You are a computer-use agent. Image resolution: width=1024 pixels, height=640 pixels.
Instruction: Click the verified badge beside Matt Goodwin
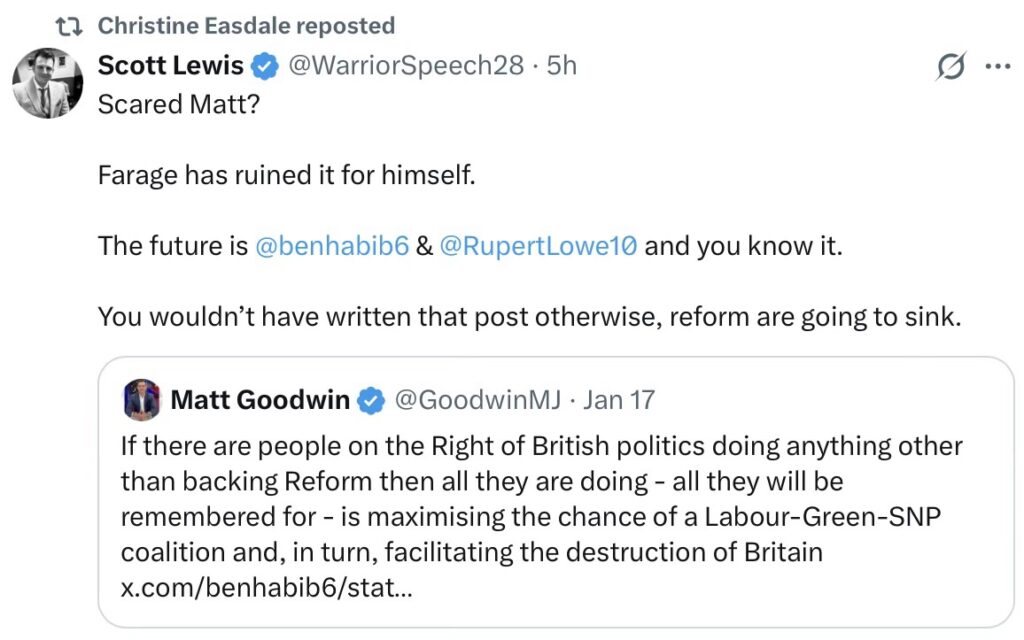coord(371,401)
